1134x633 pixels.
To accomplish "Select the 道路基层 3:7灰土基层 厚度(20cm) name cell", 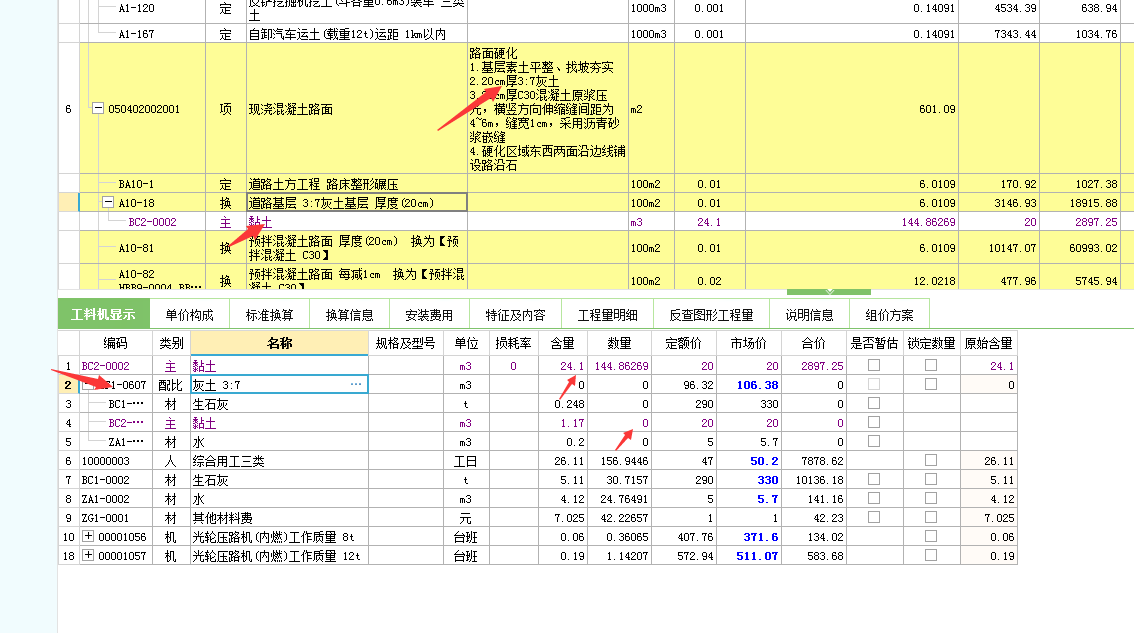I will [x=357, y=203].
